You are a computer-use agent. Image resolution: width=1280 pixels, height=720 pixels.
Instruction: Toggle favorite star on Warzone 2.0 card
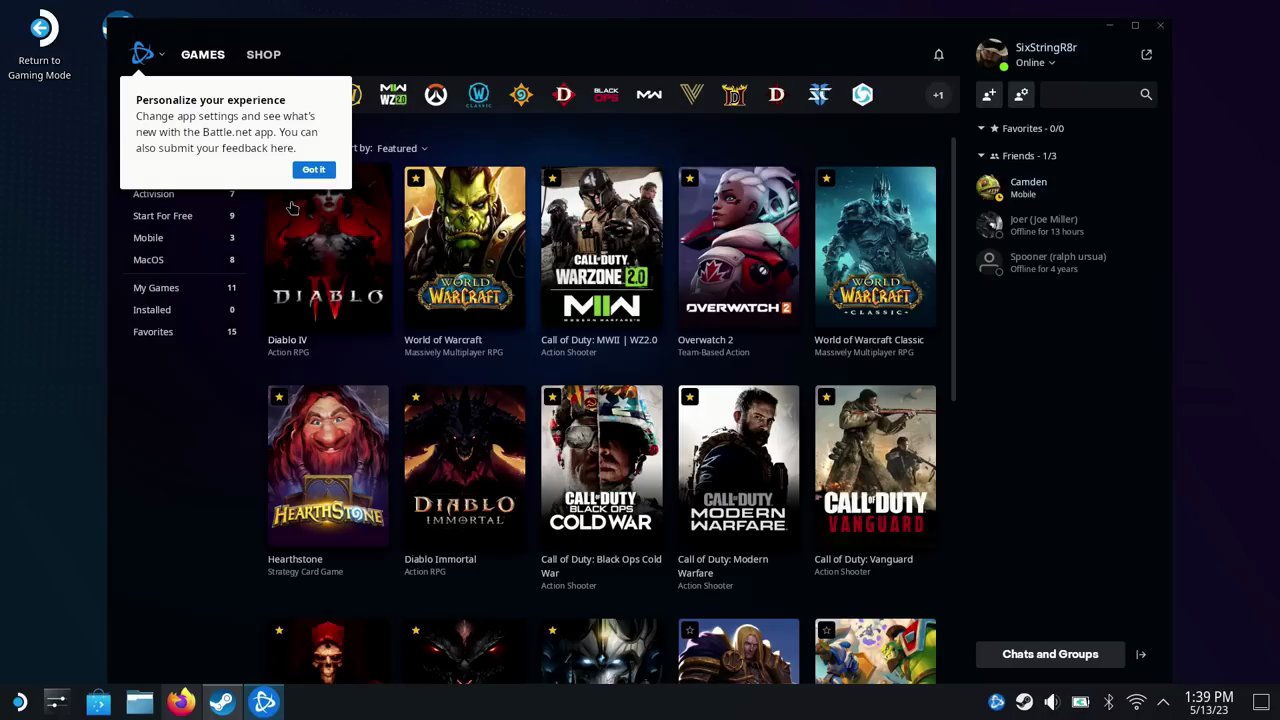[553, 178]
